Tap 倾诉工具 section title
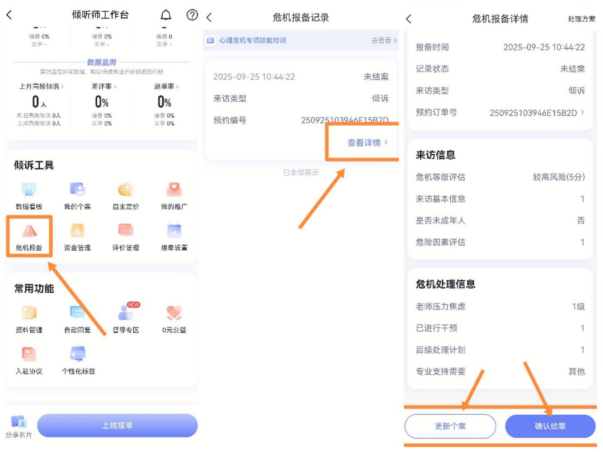This screenshot has height=452, width=603. pyautogui.click(x=34, y=165)
